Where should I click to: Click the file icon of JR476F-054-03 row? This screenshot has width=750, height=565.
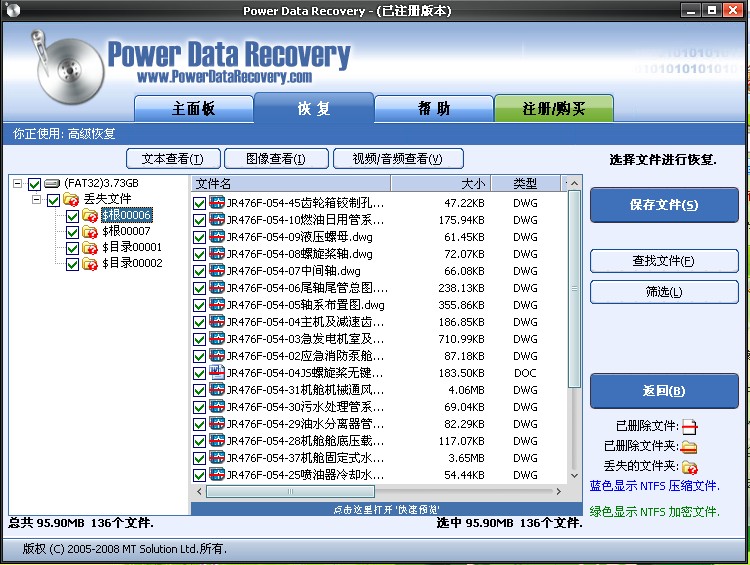(x=217, y=339)
